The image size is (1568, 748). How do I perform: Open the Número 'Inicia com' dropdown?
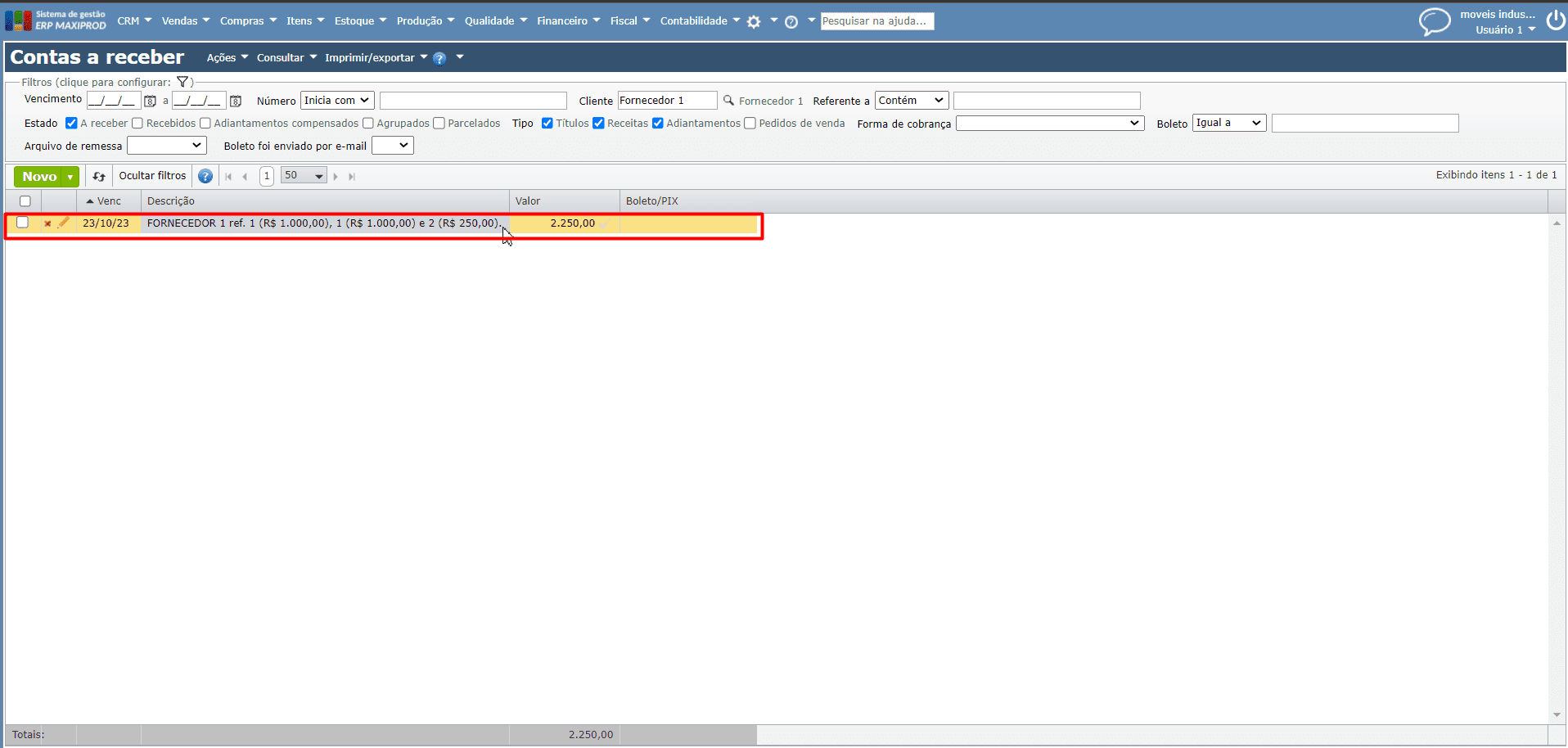tap(337, 101)
